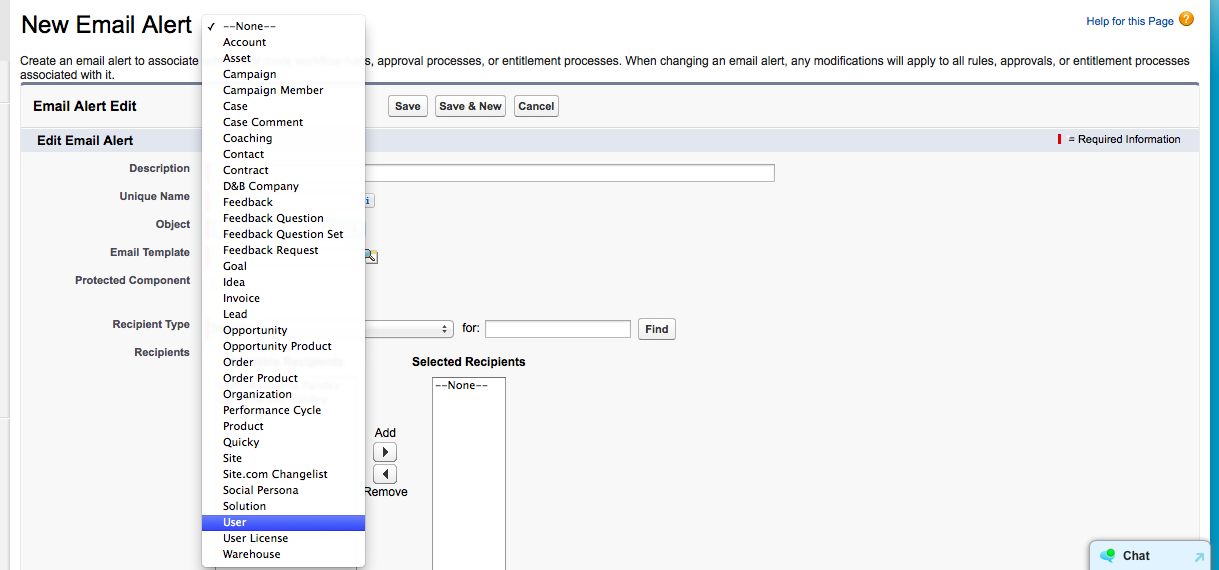
Task: Click the orange help question mark icon
Action: (1186, 19)
